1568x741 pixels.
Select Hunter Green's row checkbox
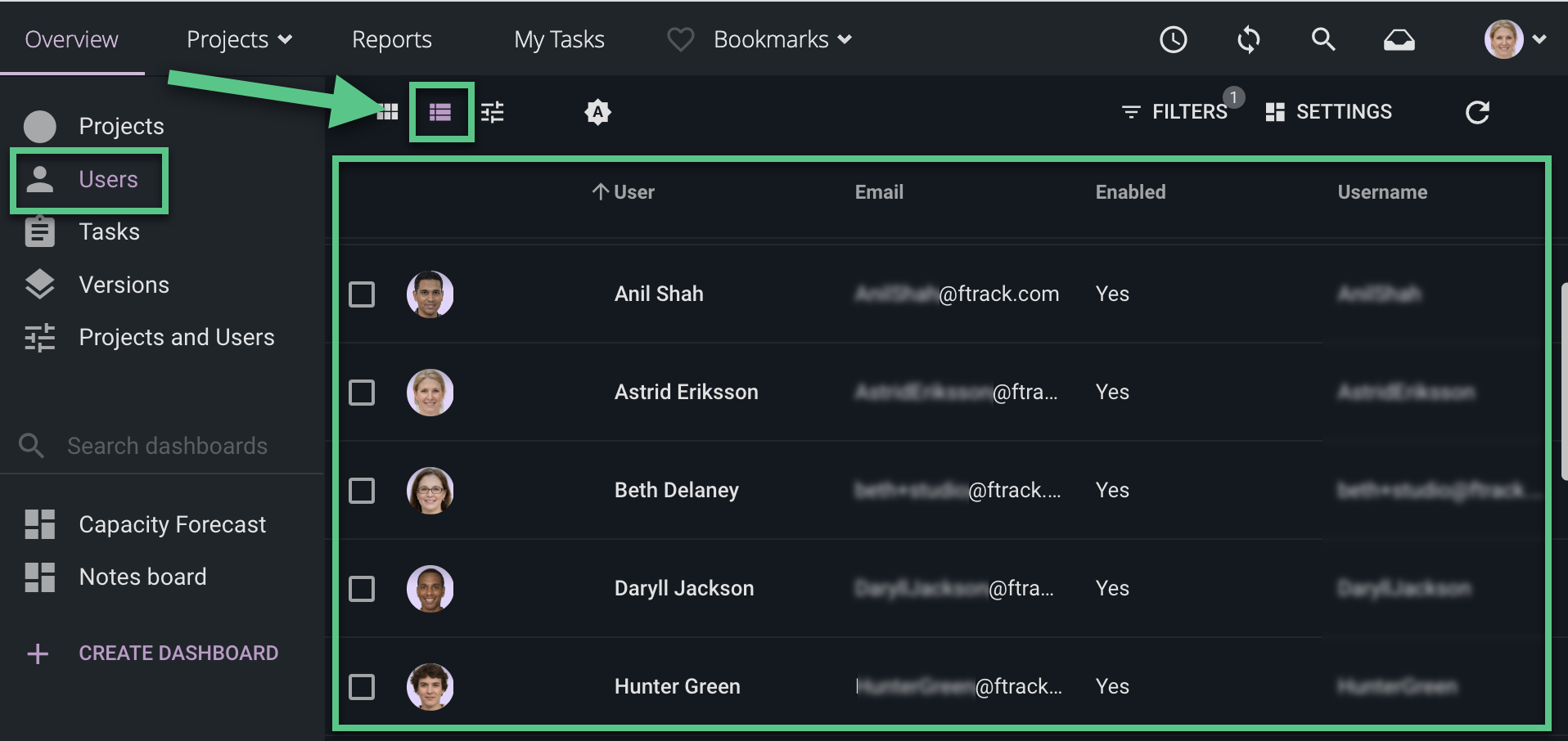pos(362,687)
